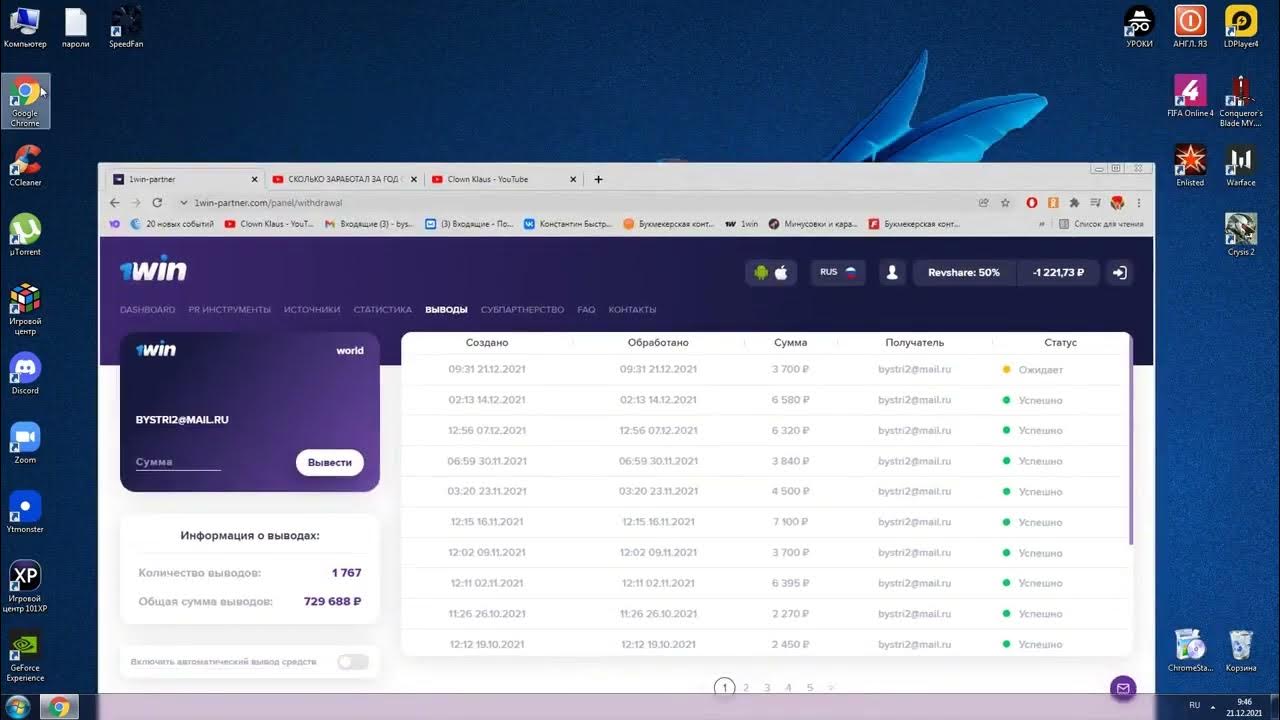Go to page 2 of withdrawals
The height and width of the screenshot is (720, 1280).
[746, 688]
